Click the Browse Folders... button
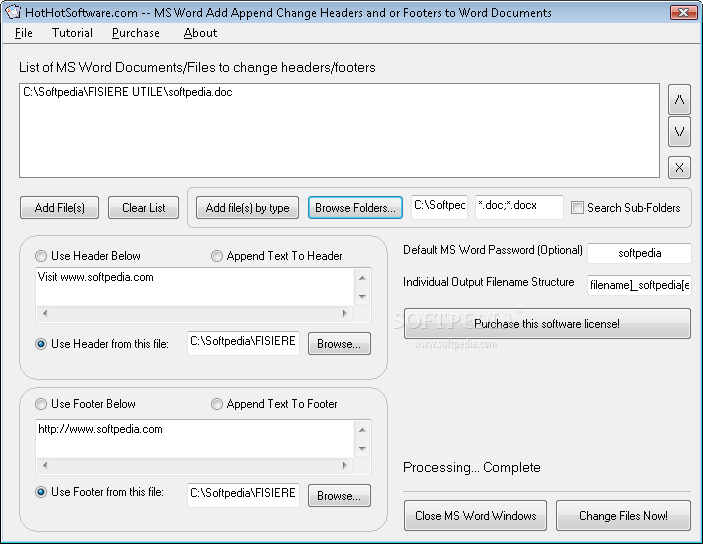 355,208
